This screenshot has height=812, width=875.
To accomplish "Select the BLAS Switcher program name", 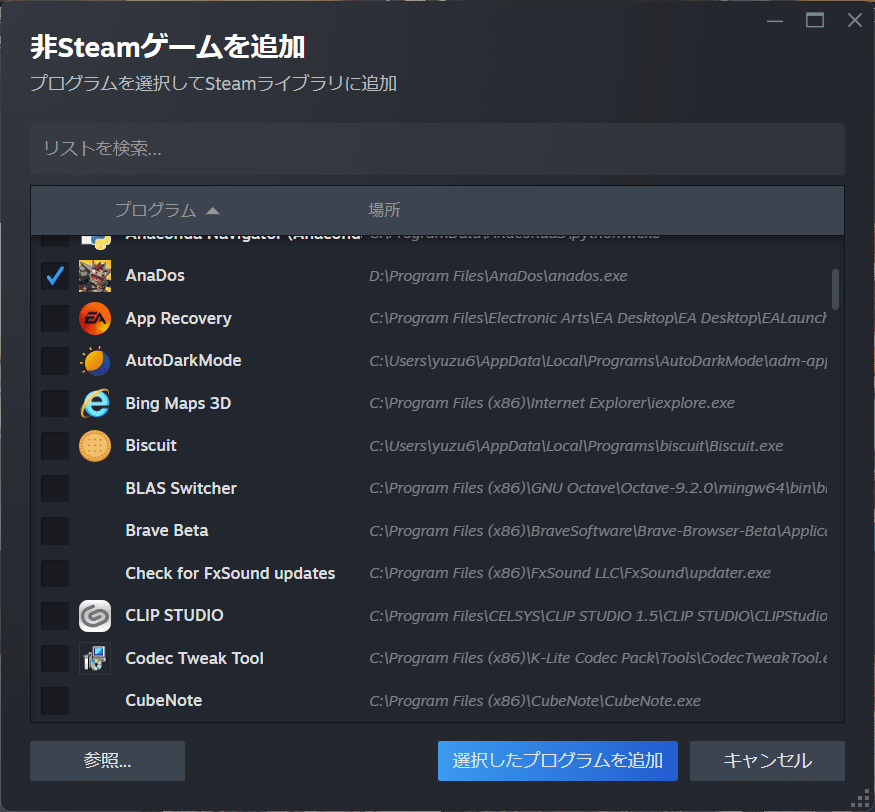I will pyautogui.click(x=181, y=488).
